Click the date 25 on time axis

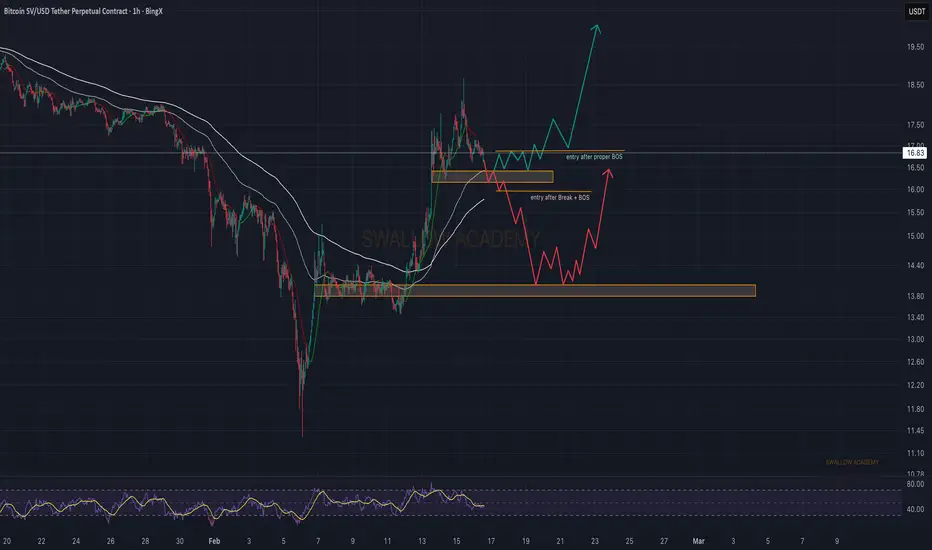tap(629, 541)
